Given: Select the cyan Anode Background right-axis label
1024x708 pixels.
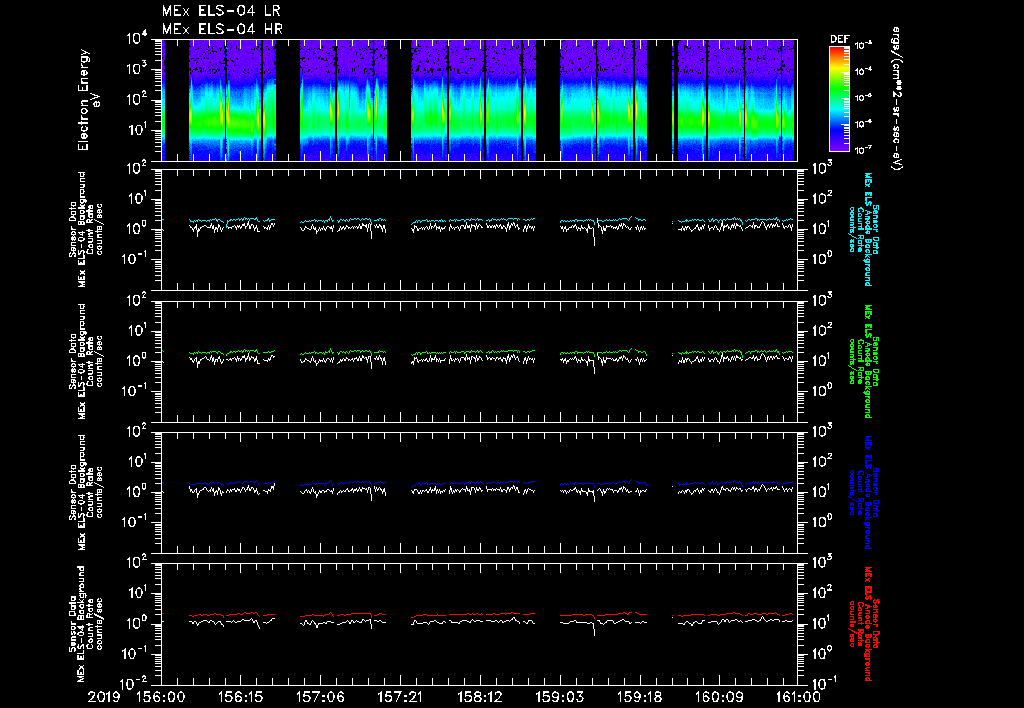Looking at the screenshot, I should 863,229.
